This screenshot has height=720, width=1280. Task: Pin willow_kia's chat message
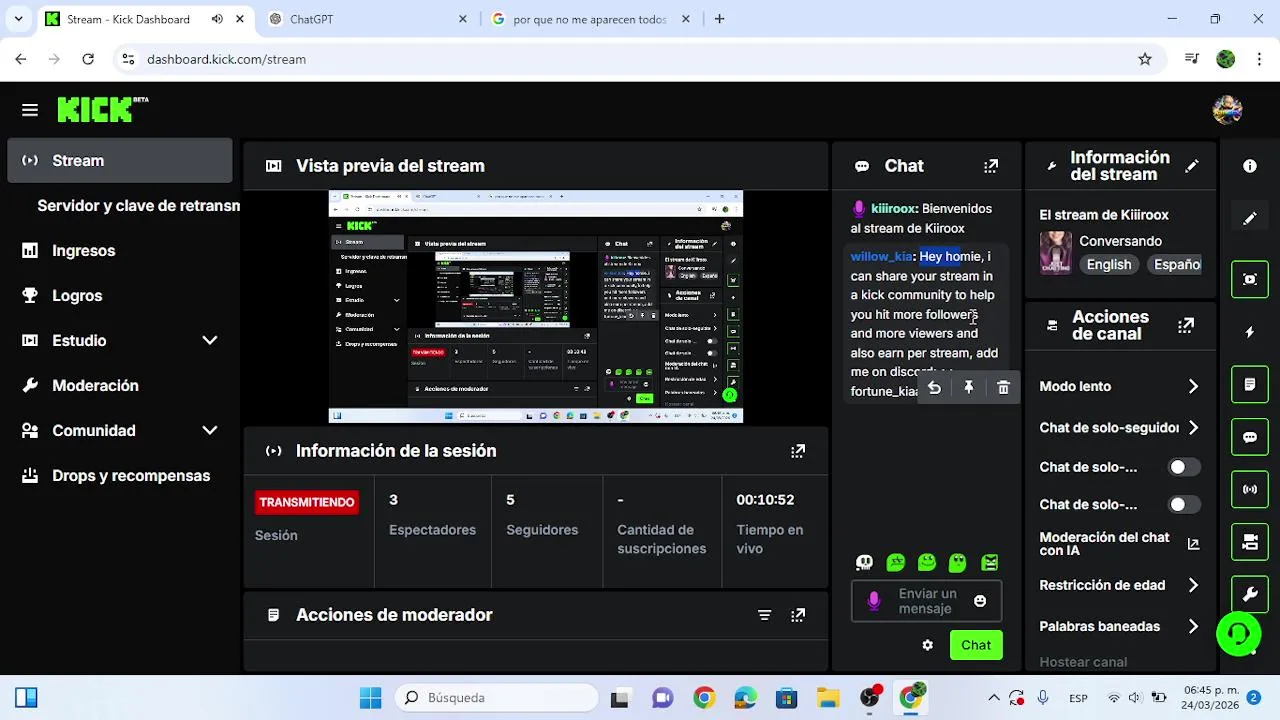[969, 388]
